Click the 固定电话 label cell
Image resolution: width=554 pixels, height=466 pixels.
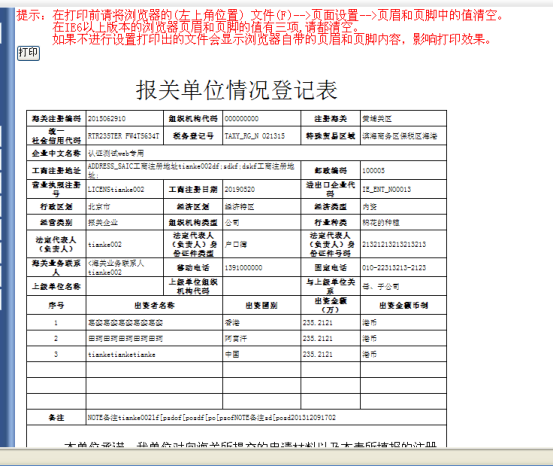[x=331, y=267]
